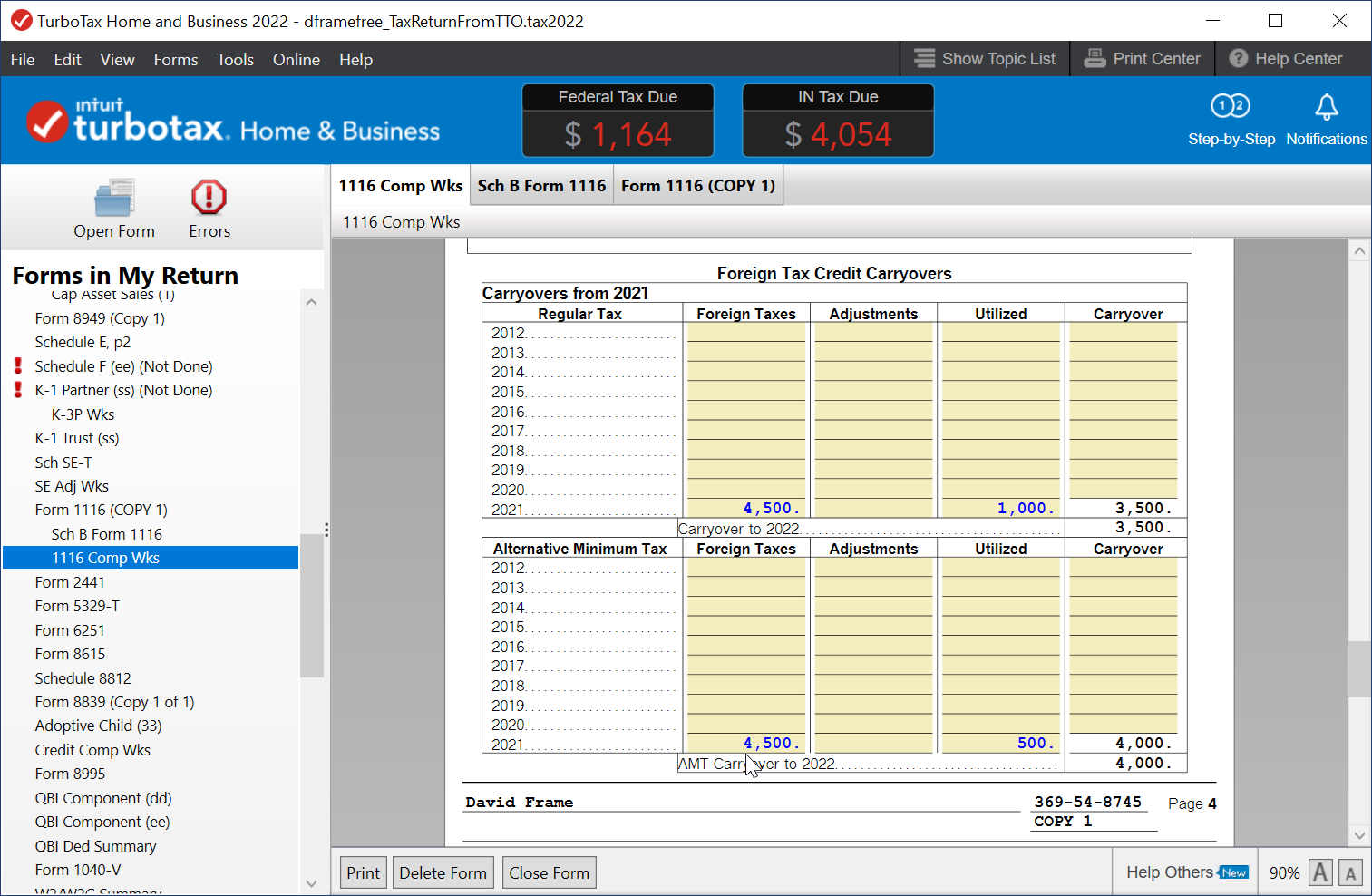The image size is (1372, 896).
Task: Decrease form text size with small A
Action: tap(1350, 872)
